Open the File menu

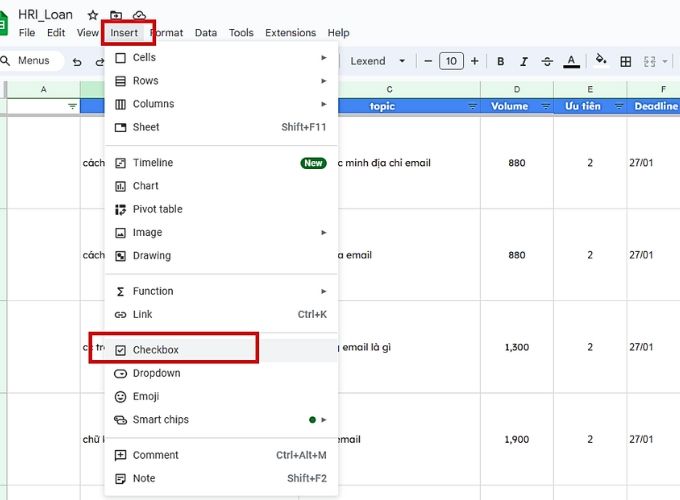tap(27, 33)
